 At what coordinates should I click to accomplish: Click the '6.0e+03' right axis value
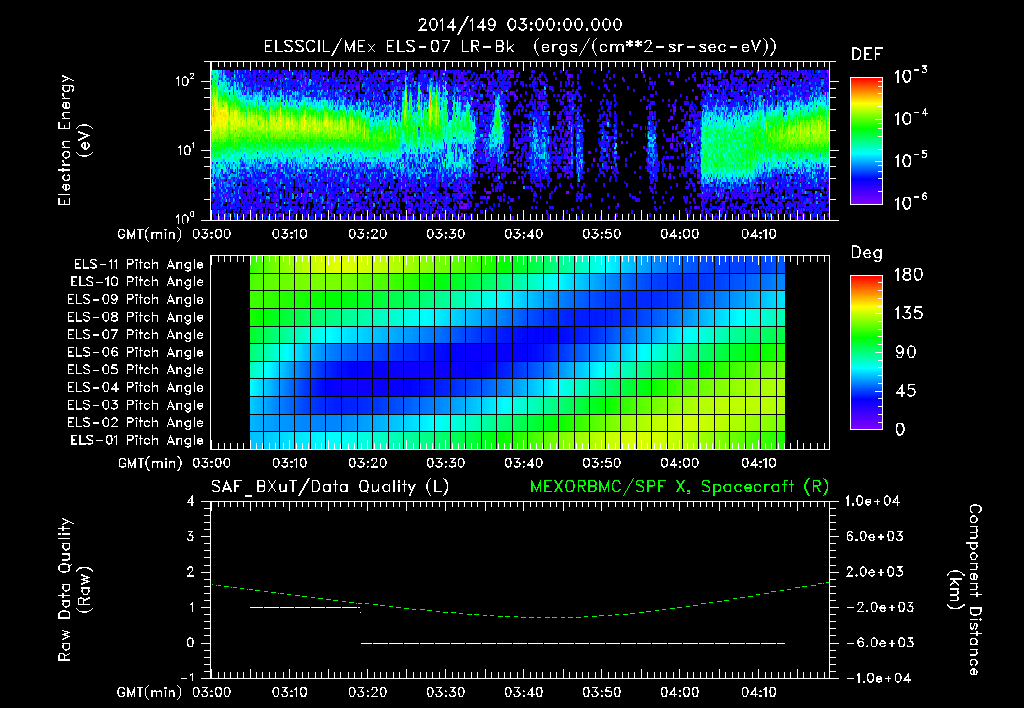pos(874,537)
